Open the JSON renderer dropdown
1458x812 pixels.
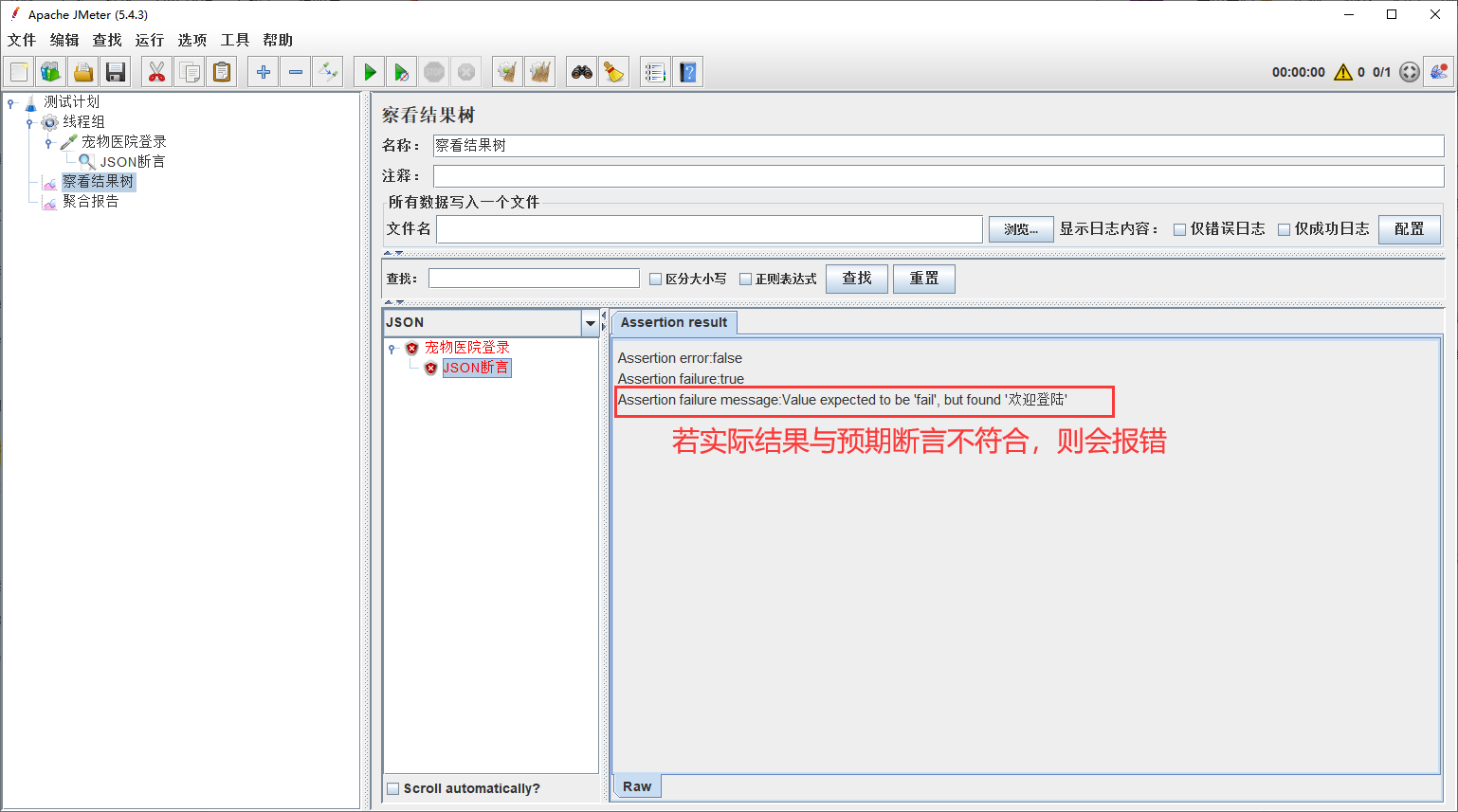591,323
